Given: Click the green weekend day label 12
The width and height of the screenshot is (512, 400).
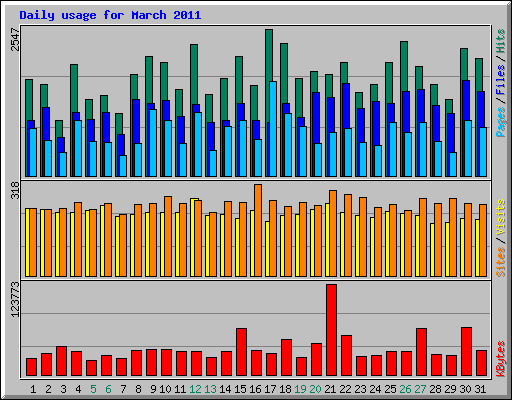Looking at the screenshot, I should click(195, 389).
